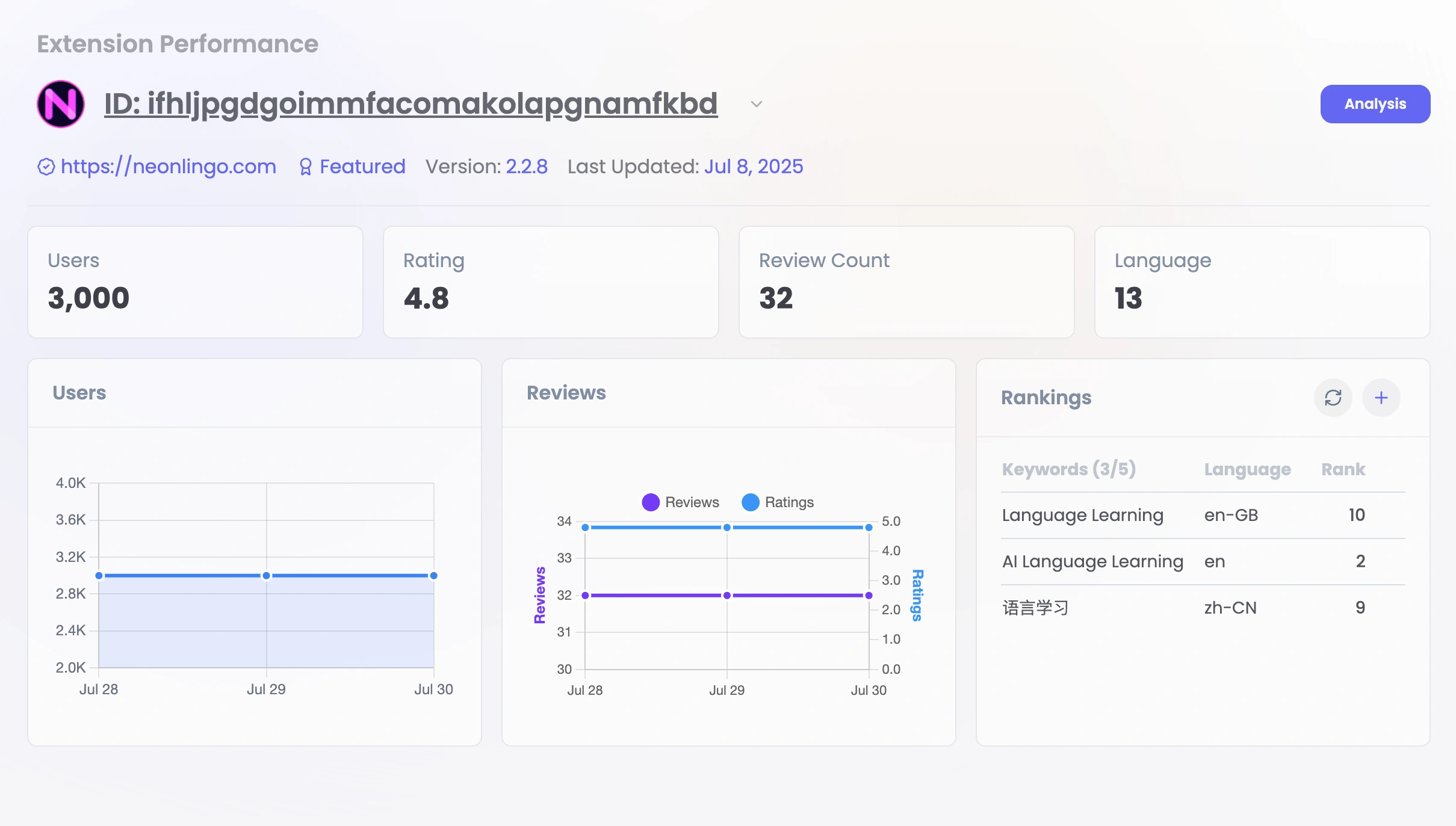
Task: Click the plus icon to add keyword
Action: coord(1381,398)
